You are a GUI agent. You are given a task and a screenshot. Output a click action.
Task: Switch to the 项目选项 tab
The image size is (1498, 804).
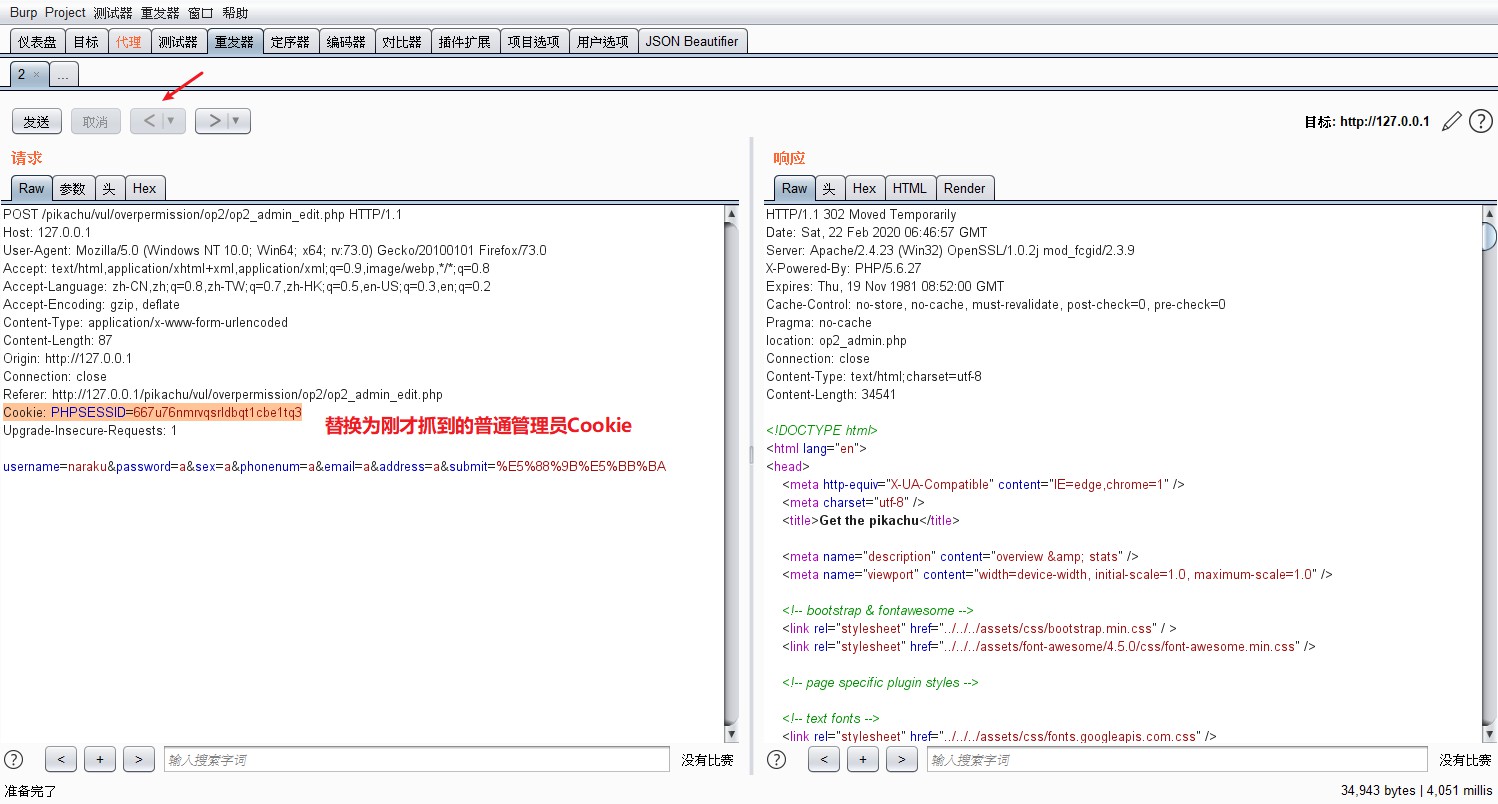tap(534, 41)
